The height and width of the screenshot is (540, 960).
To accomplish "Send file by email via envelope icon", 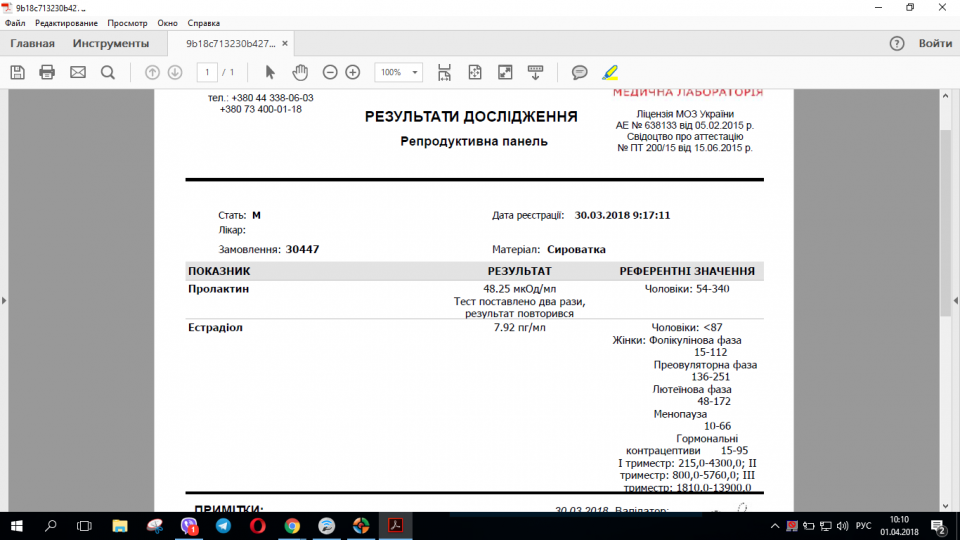I will 77,72.
